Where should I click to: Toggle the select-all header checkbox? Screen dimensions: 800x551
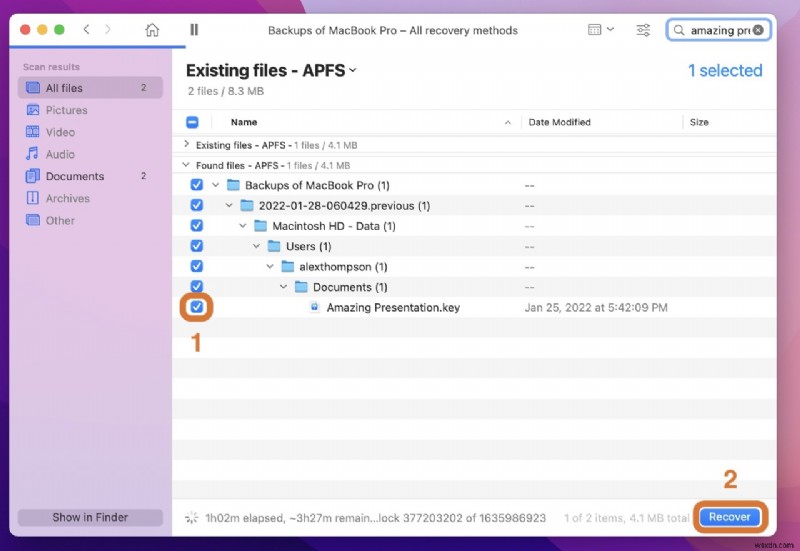[192, 122]
